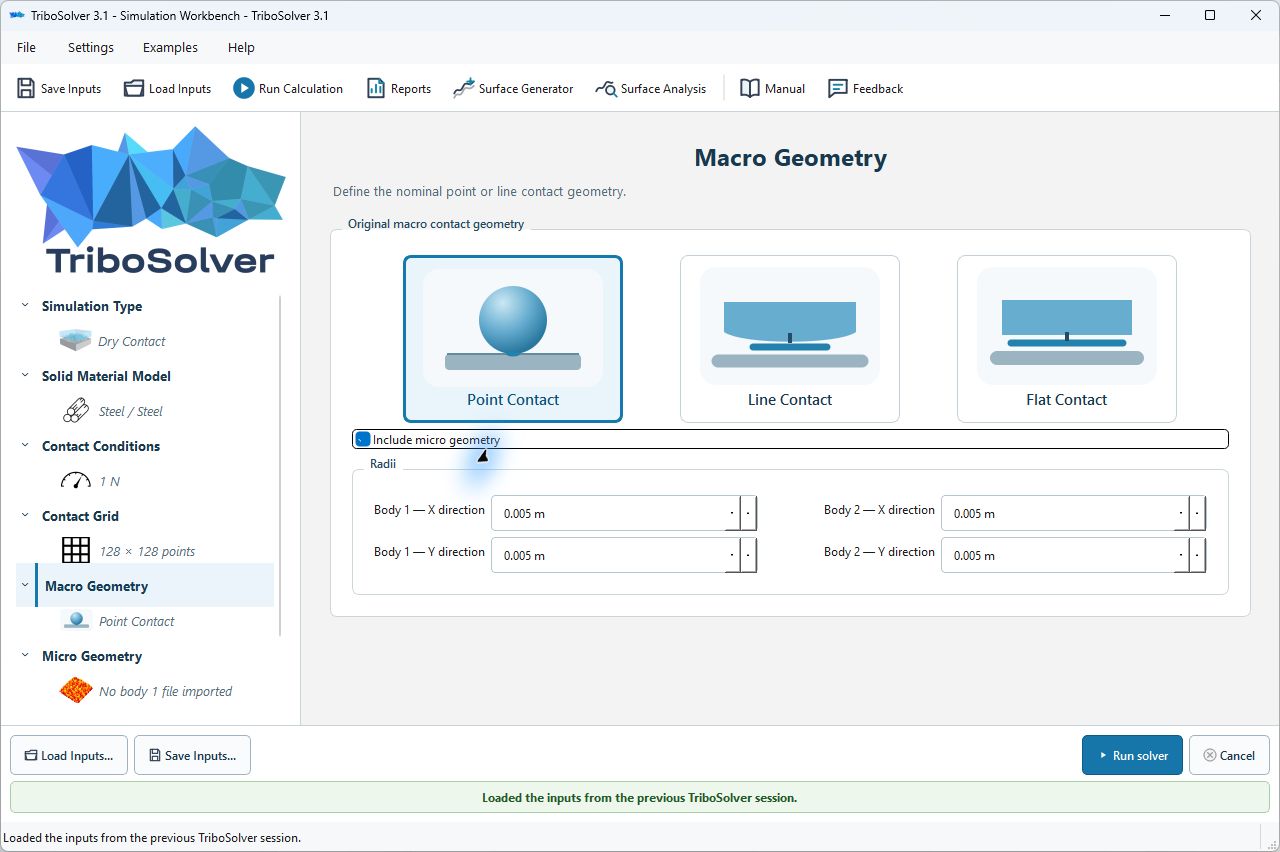This screenshot has width=1280, height=852.
Task: Click the 'Original macro contact geometry' group label
Action: coord(436,224)
